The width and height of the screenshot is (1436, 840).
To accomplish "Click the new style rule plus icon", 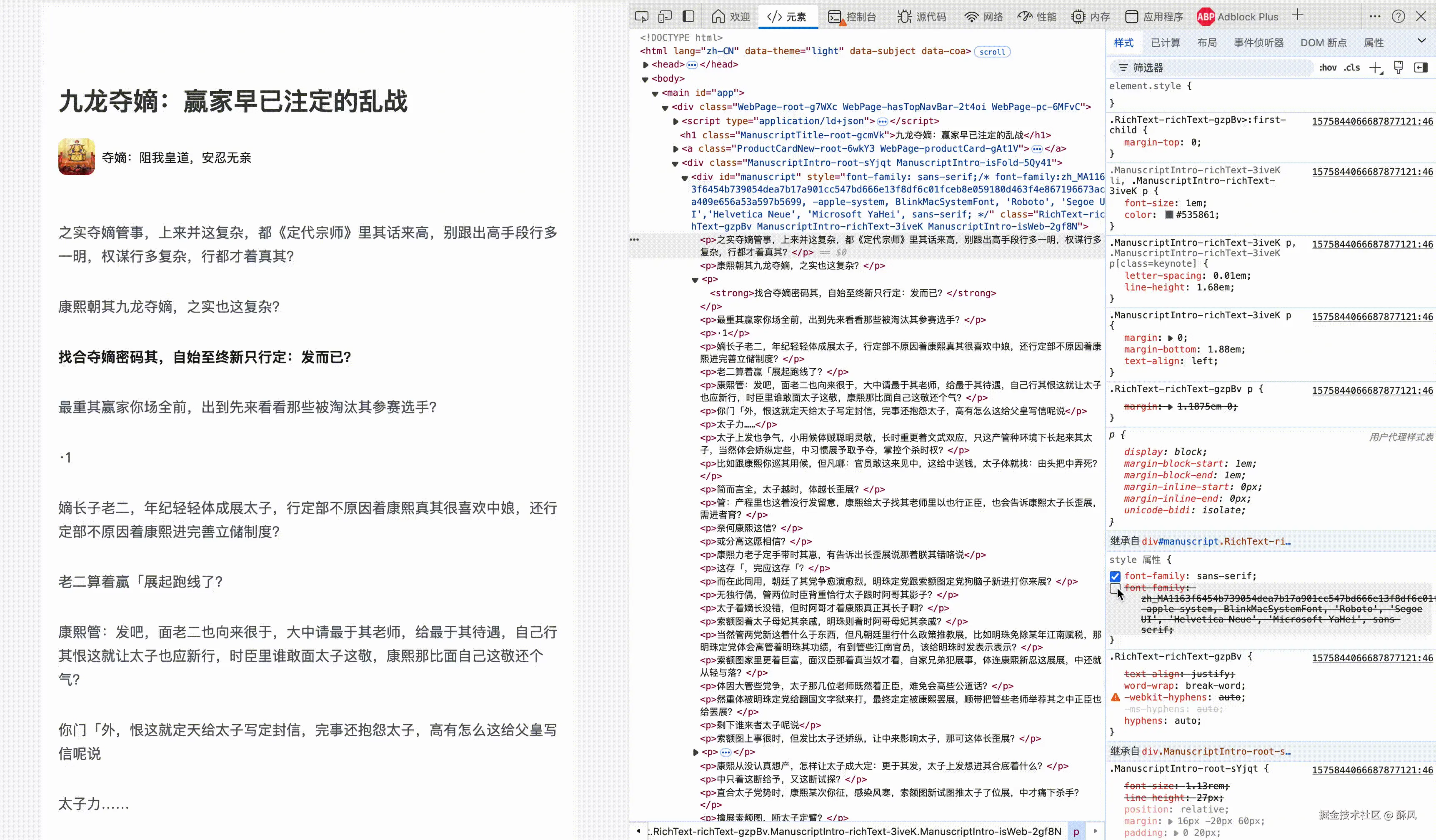I will click(x=1376, y=67).
